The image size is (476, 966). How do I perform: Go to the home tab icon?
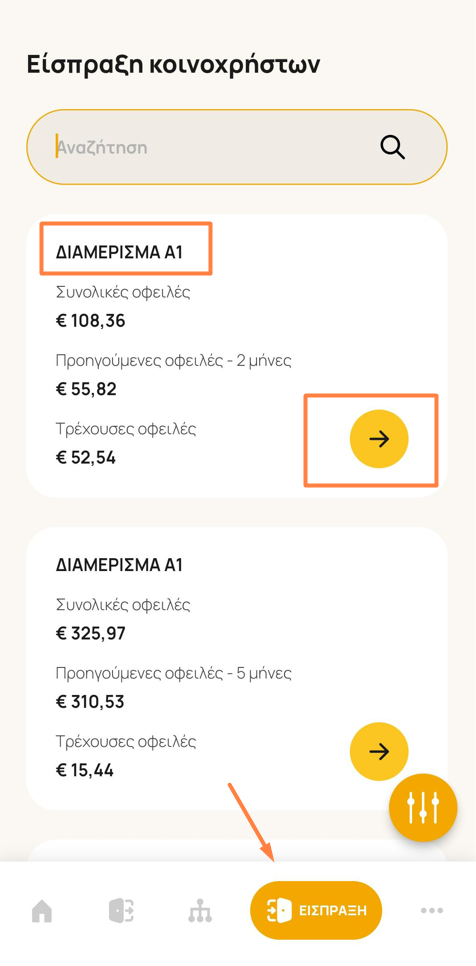click(42, 911)
